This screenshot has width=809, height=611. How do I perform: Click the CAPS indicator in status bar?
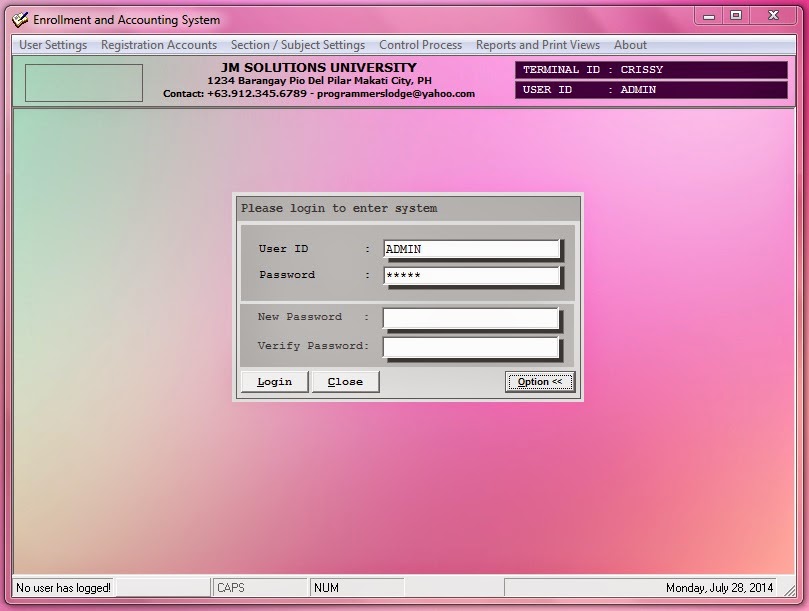[260, 588]
